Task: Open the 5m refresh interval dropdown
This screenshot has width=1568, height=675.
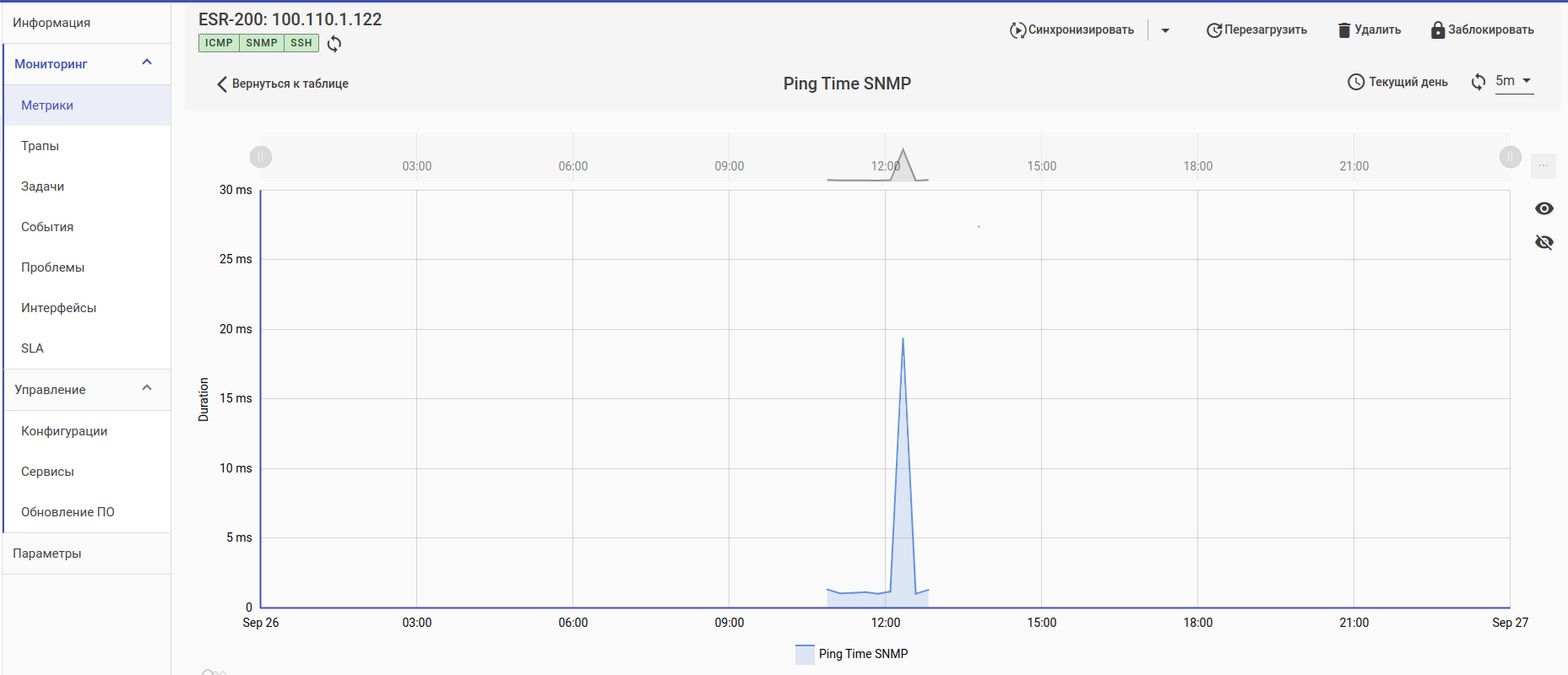Action: coord(1515,81)
